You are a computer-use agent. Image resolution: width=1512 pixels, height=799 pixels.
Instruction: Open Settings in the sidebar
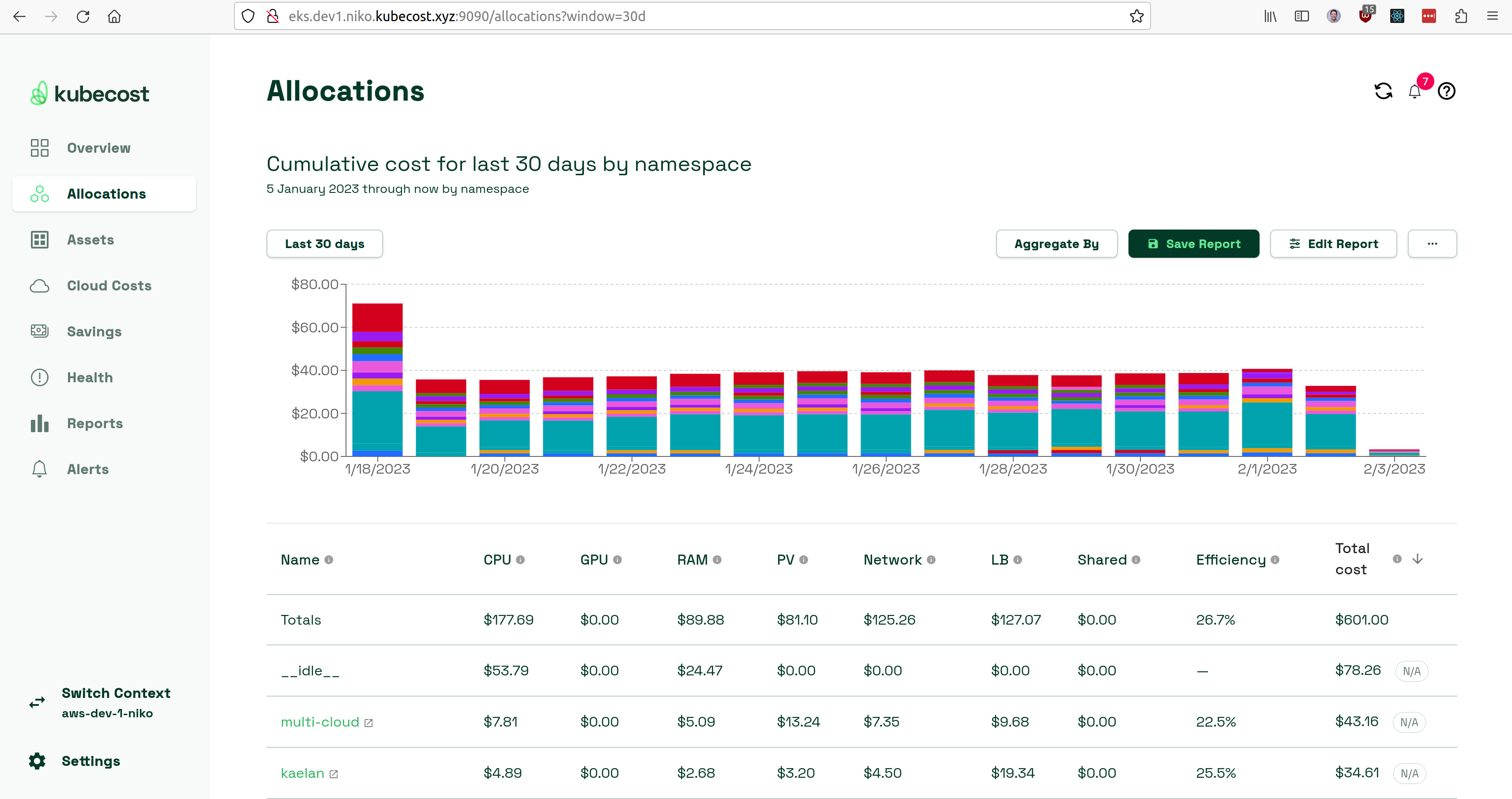75,761
